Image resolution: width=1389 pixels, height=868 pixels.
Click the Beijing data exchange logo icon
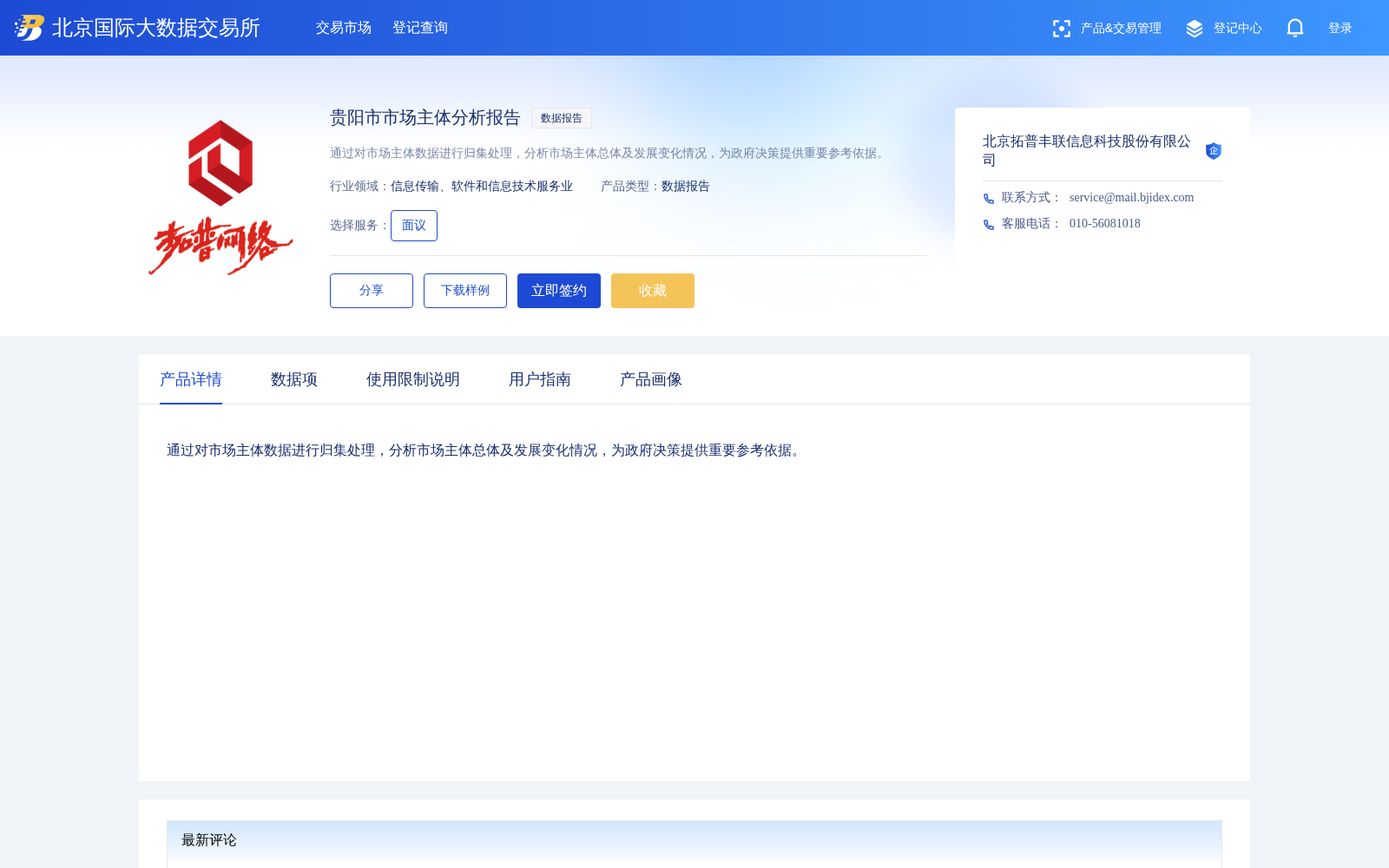[30, 28]
